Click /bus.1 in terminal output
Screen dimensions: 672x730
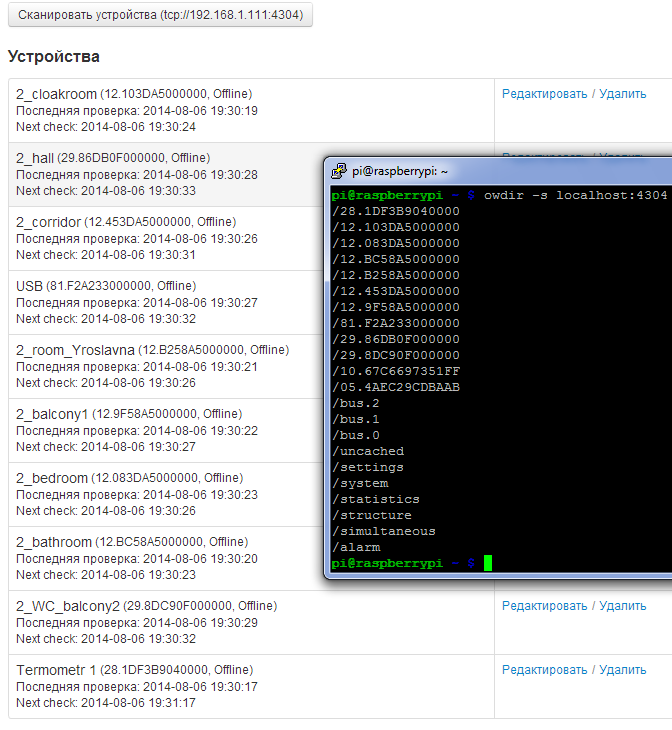click(356, 419)
